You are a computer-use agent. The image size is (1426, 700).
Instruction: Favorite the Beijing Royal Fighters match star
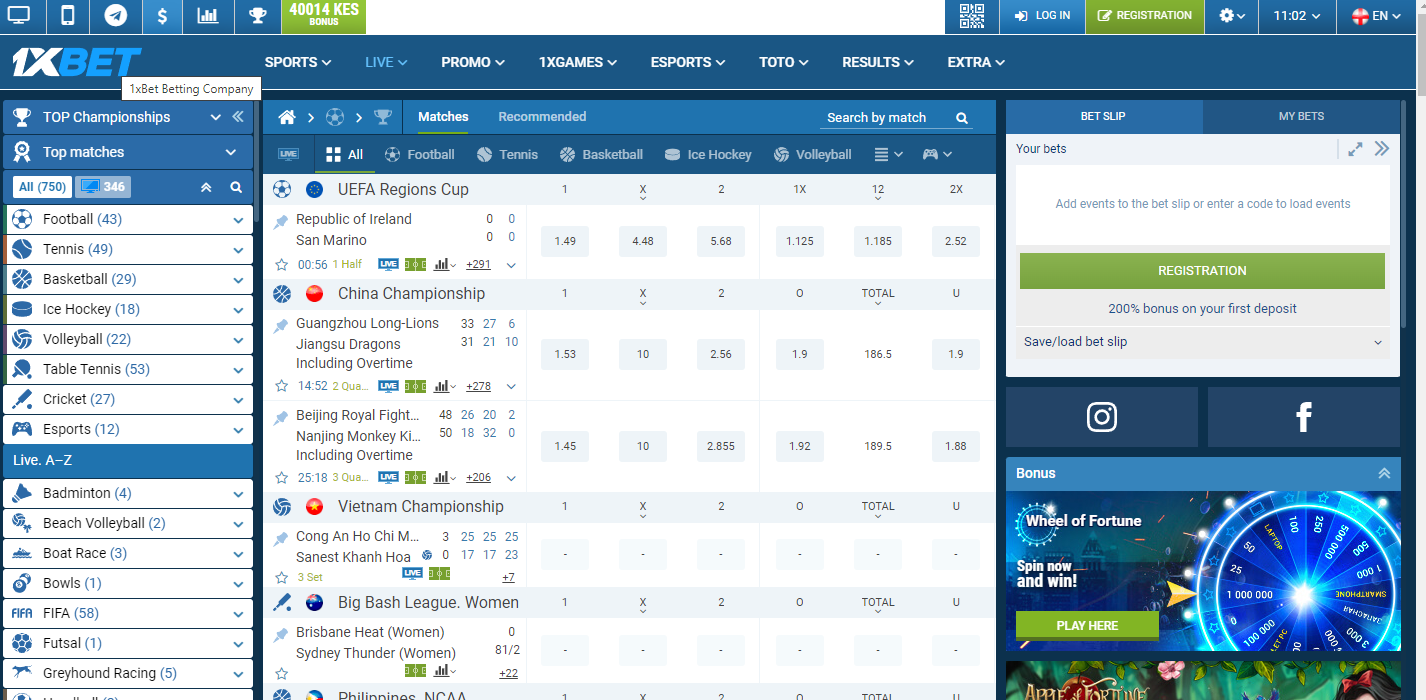click(x=281, y=478)
